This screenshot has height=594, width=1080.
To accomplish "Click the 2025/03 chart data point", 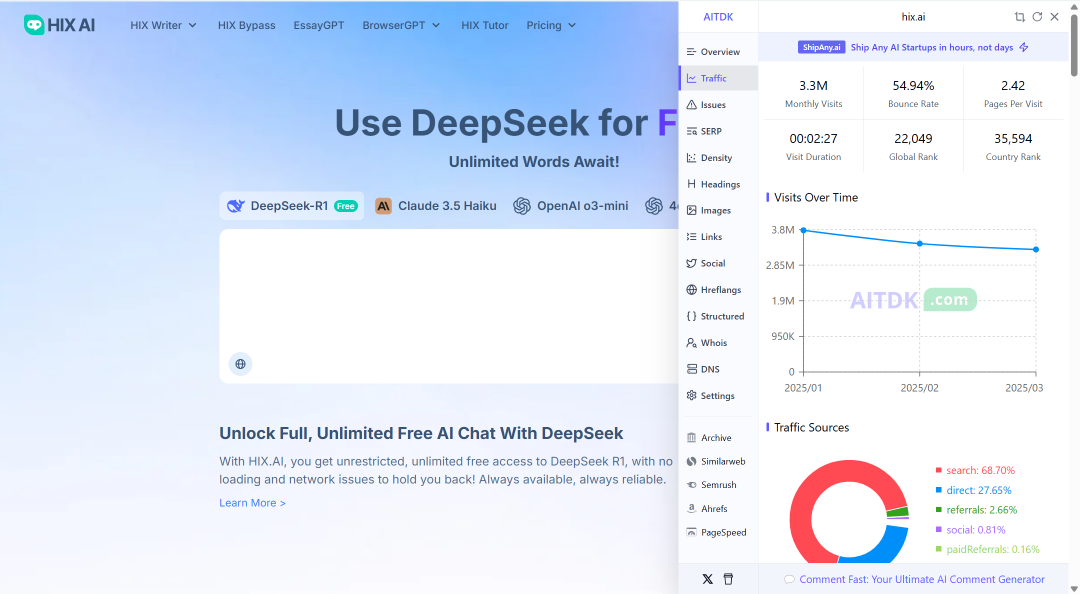I will pyautogui.click(x=1036, y=249).
